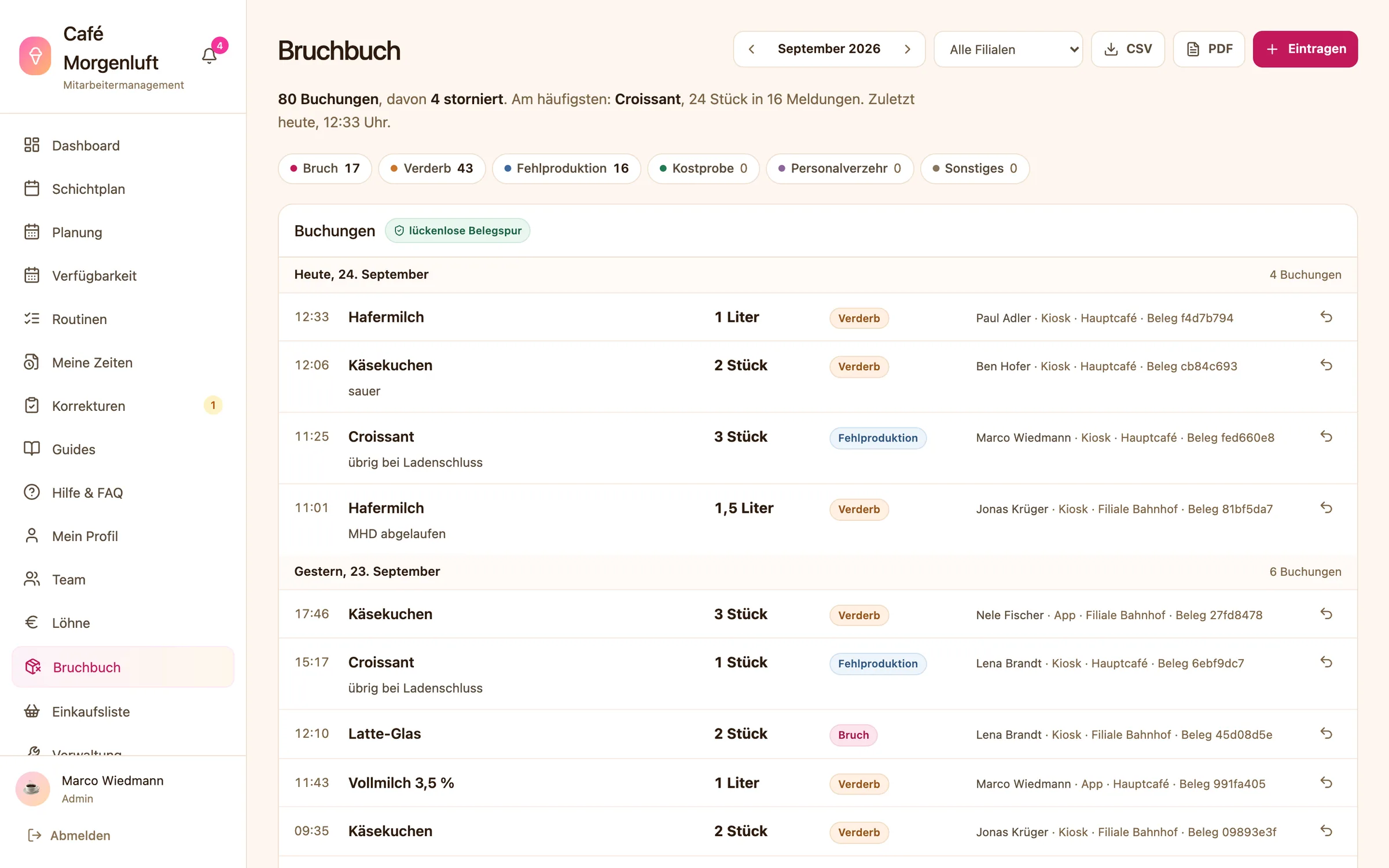Undo the 15:17 Croissant booking
Image resolution: width=1389 pixels, height=868 pixels.
tap(1326, 662)
